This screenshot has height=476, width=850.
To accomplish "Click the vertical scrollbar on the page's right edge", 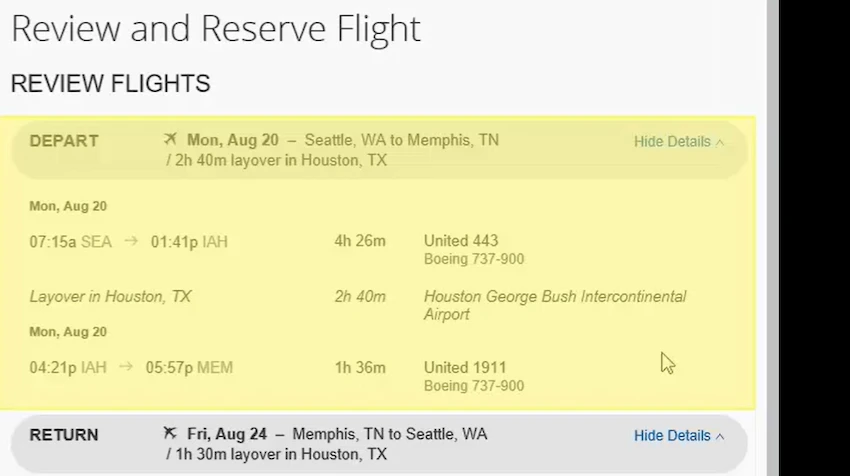I will coord(772,238).
